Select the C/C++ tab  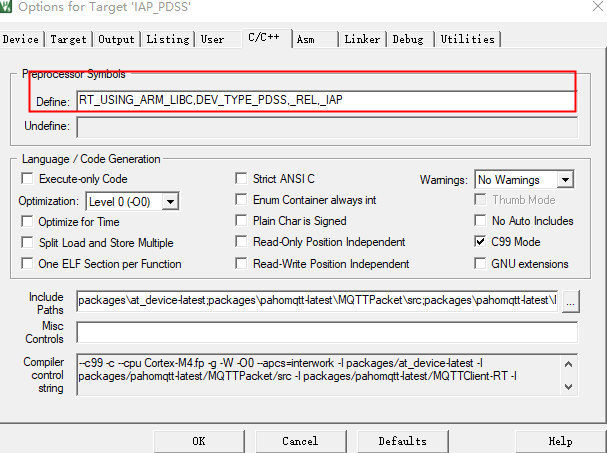pos(267,38)
